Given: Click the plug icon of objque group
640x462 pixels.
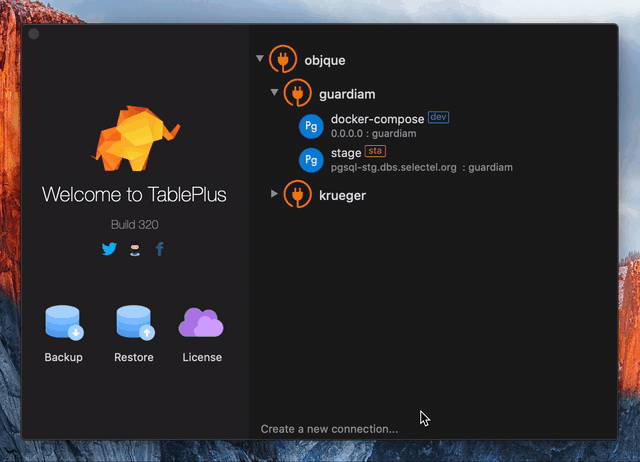Looking at the screenshot, I should tap(283, 59).
